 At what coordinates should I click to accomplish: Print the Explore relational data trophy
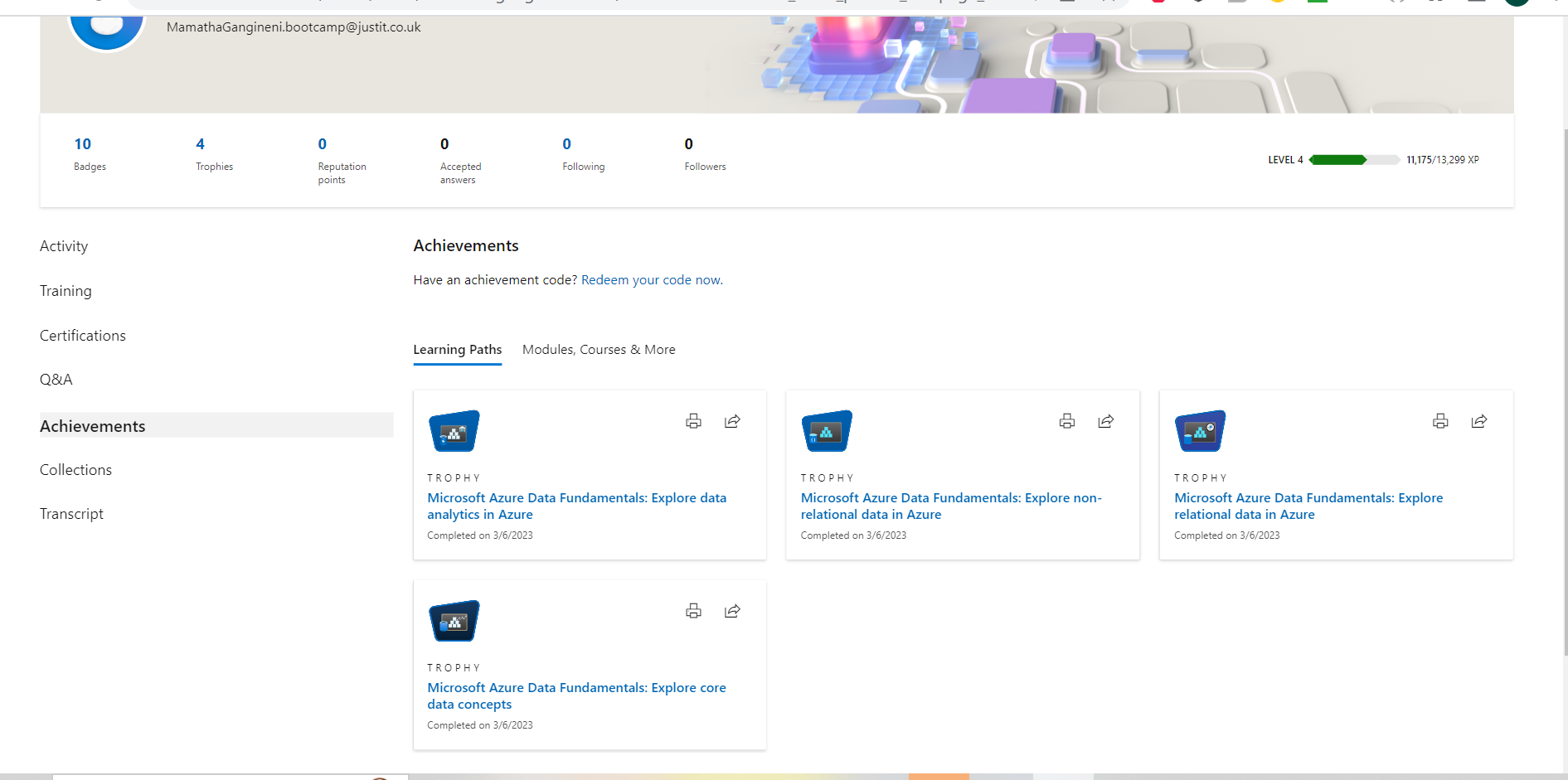click(x=1440, y=421)
